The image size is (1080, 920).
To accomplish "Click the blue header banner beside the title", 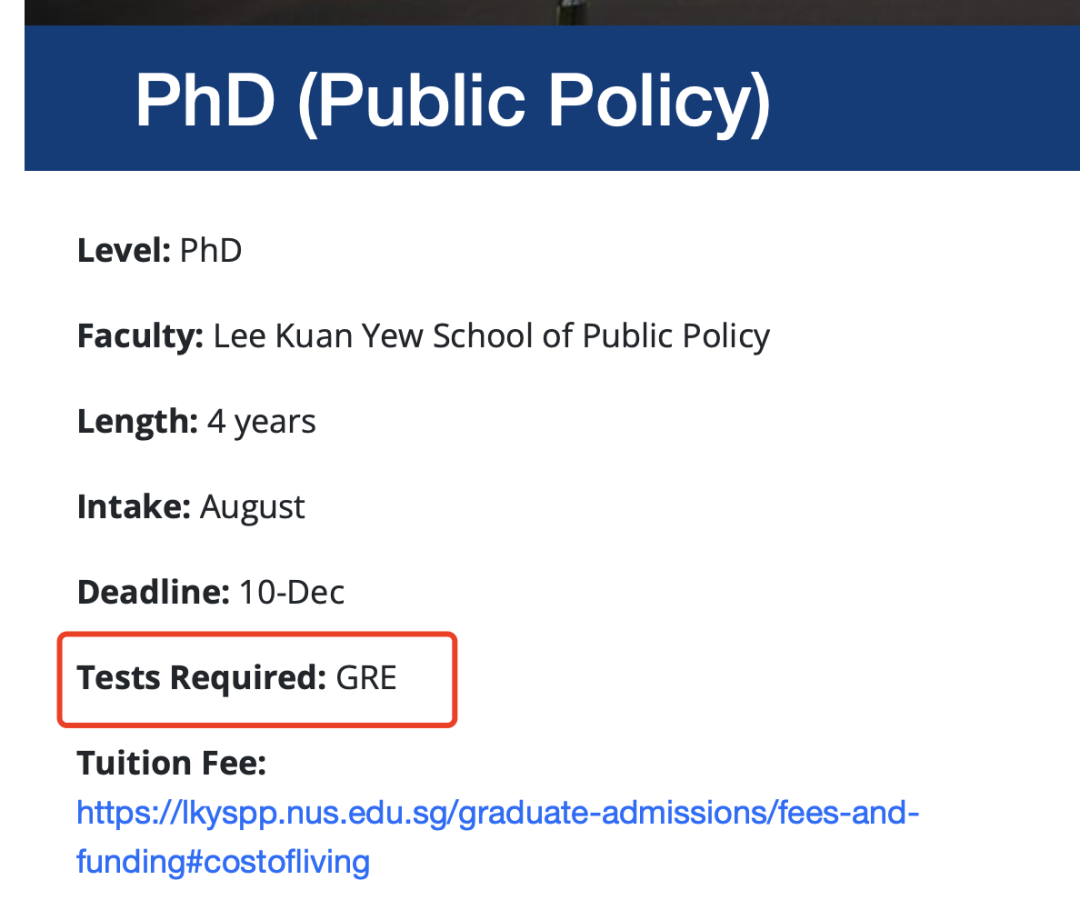I will (x=923, y=98).
